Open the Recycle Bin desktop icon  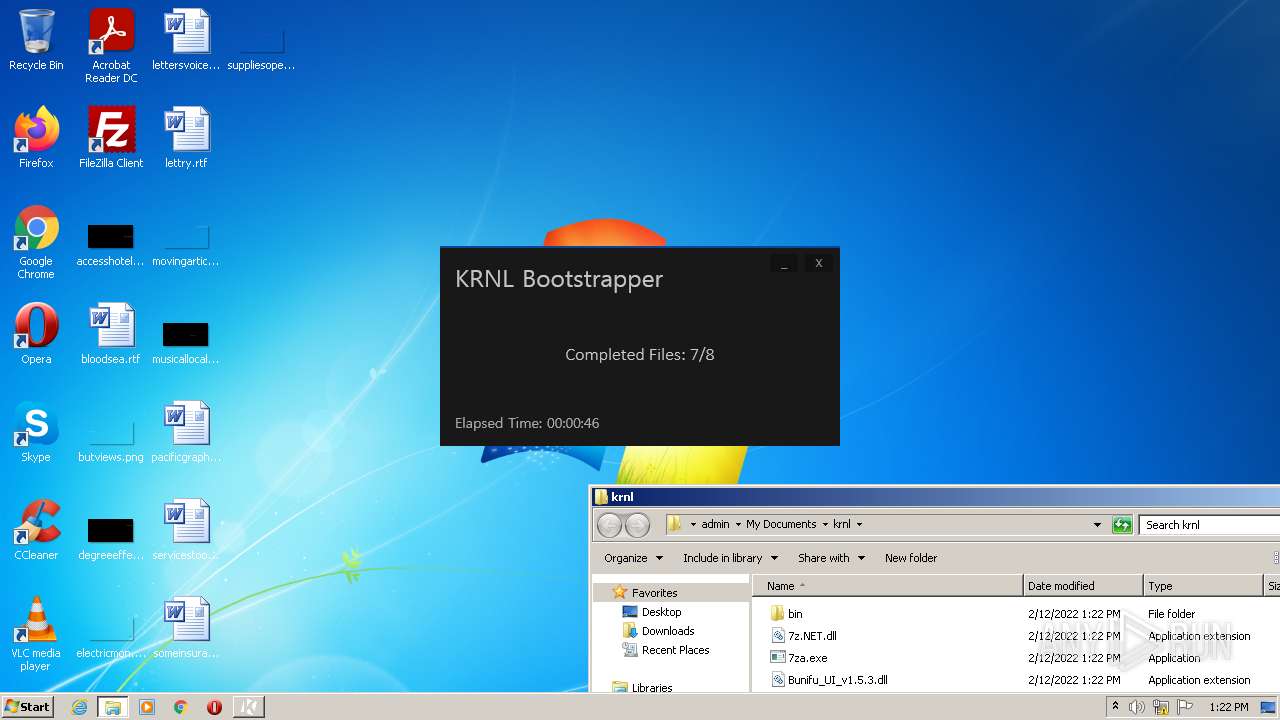(36, 40)
